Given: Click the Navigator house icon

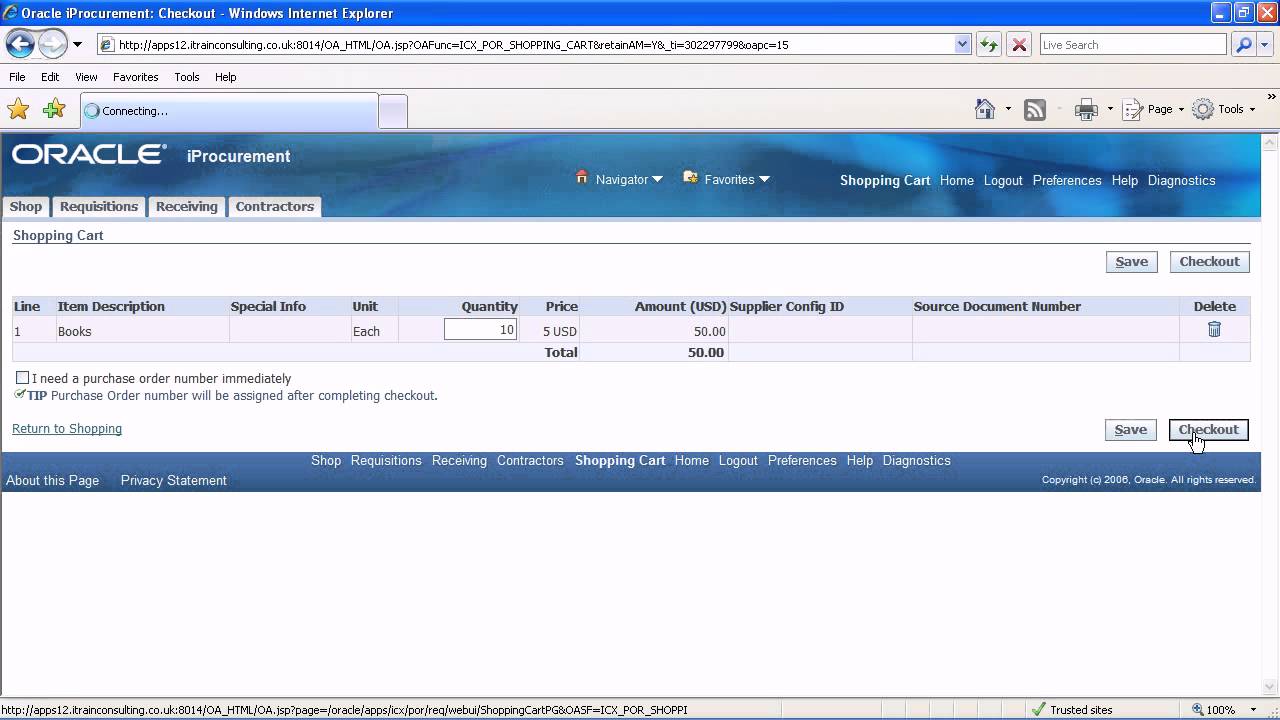Looking at the screenshot, I should click(x=582, y=178).
